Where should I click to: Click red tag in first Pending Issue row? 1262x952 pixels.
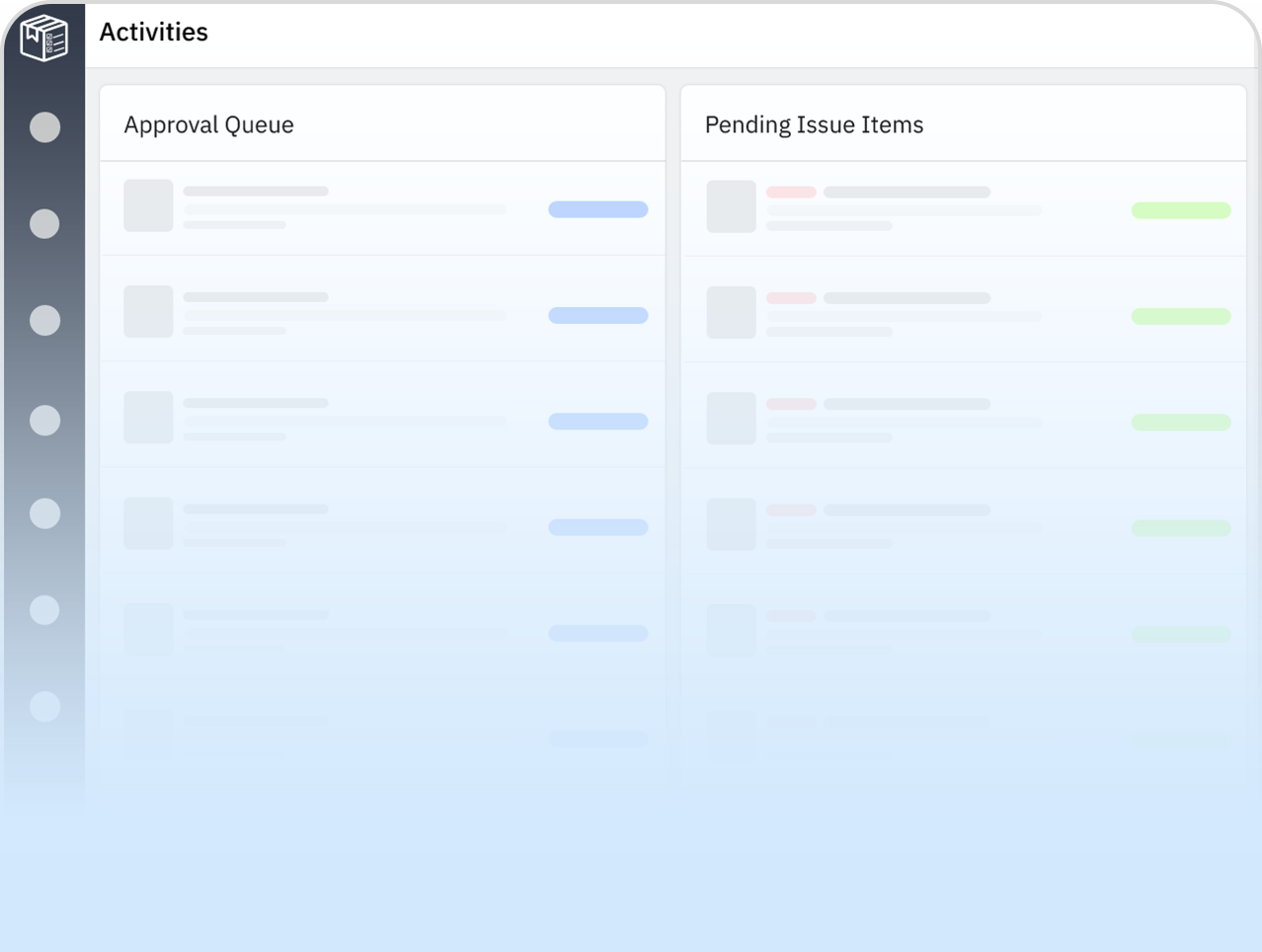791,193
